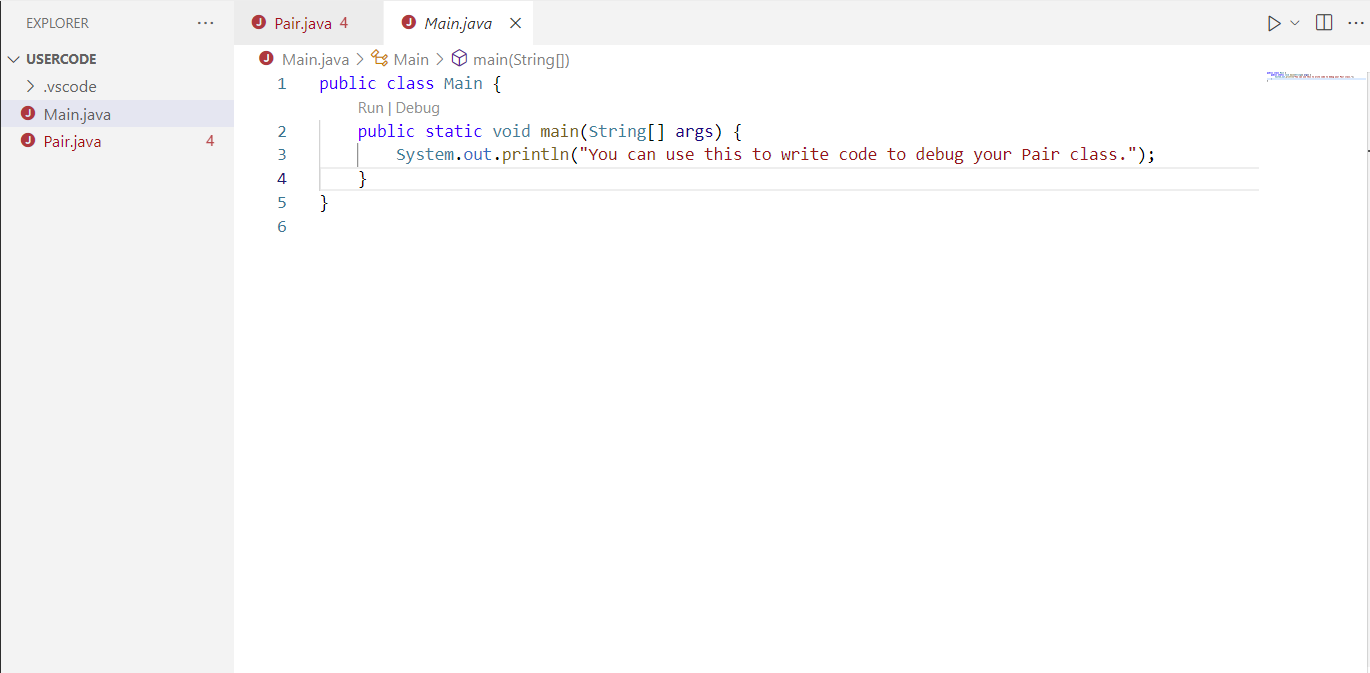Select the Main class symbol icon in breadcrumbs
The width and height of the screenshot is (1370, 673).
[380, 59]
